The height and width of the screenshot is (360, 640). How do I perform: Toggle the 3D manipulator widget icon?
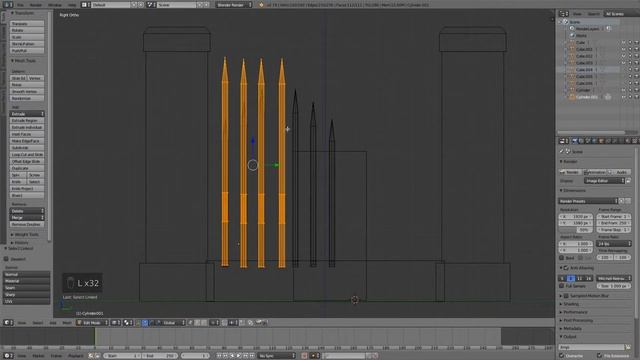[138, 323]
